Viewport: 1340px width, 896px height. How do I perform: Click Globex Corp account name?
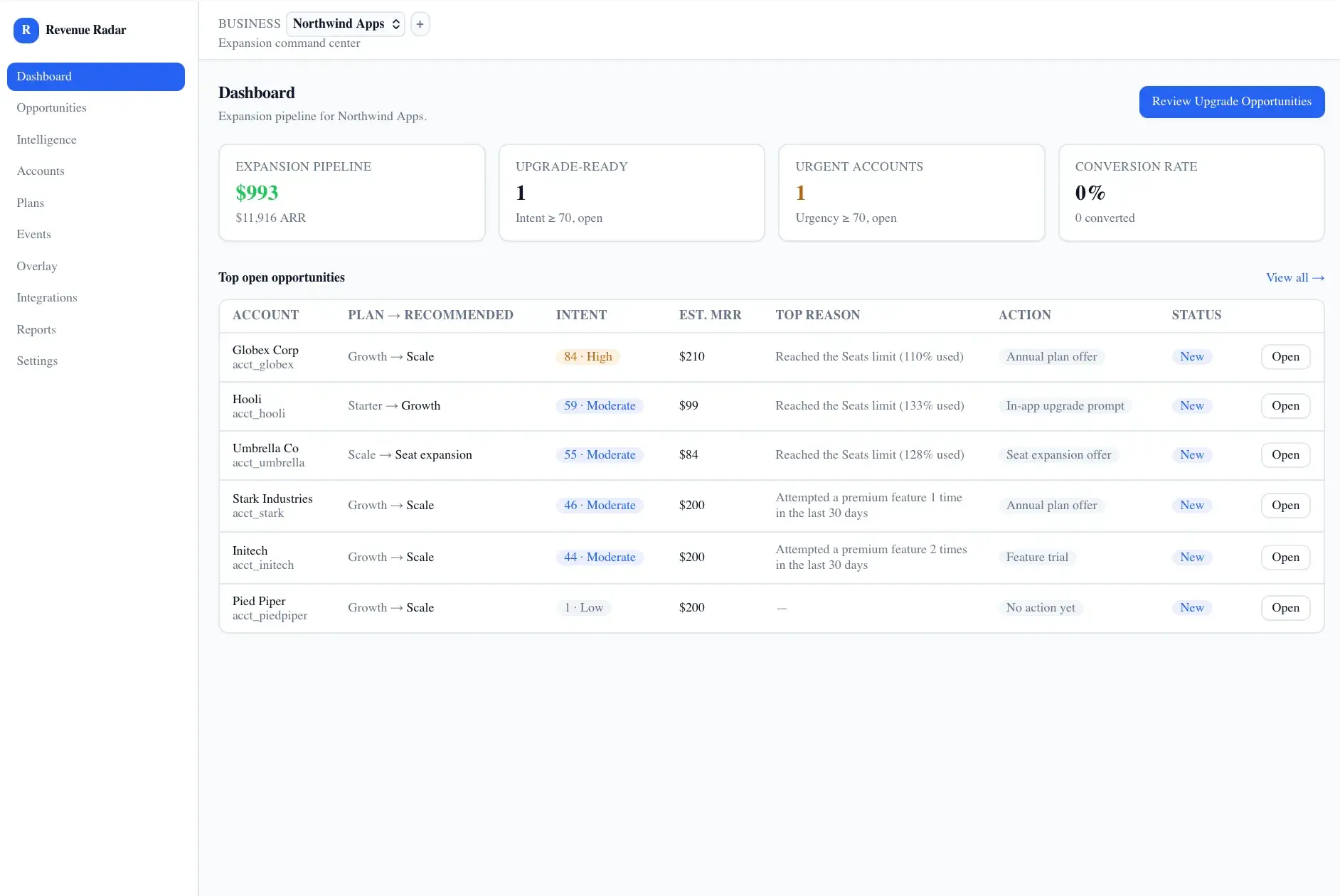(x=265, y=351)
